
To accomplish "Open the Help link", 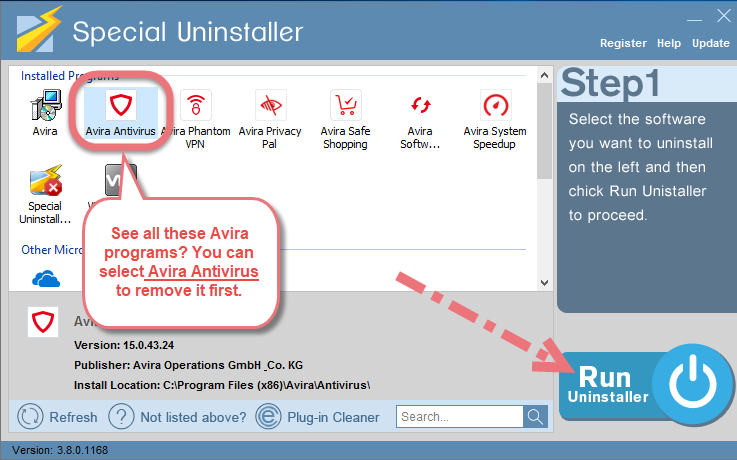I will coord(669,43).
